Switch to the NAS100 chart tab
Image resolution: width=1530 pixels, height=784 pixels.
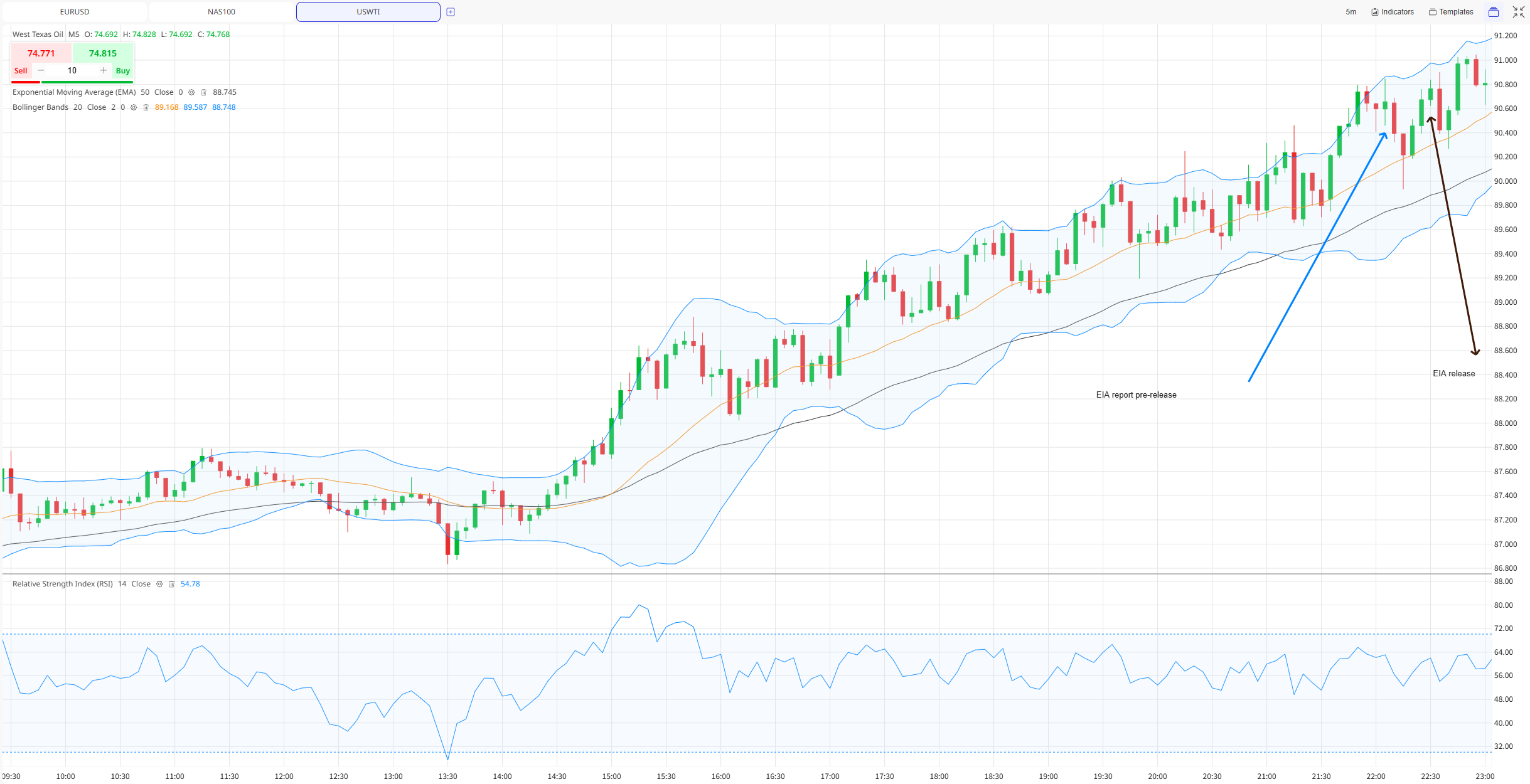point(222,12)
